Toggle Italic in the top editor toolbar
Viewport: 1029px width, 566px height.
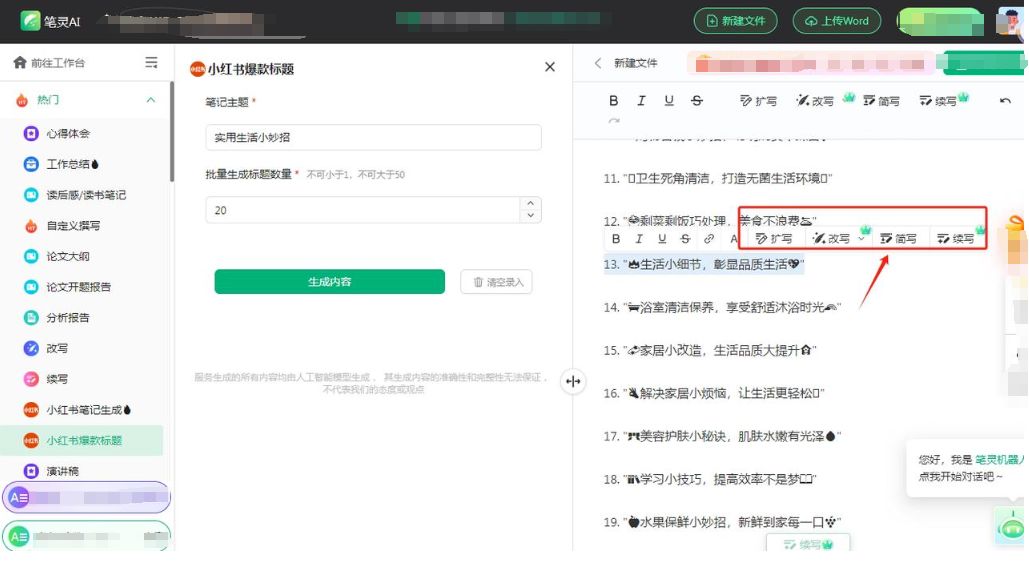[641, 100]
